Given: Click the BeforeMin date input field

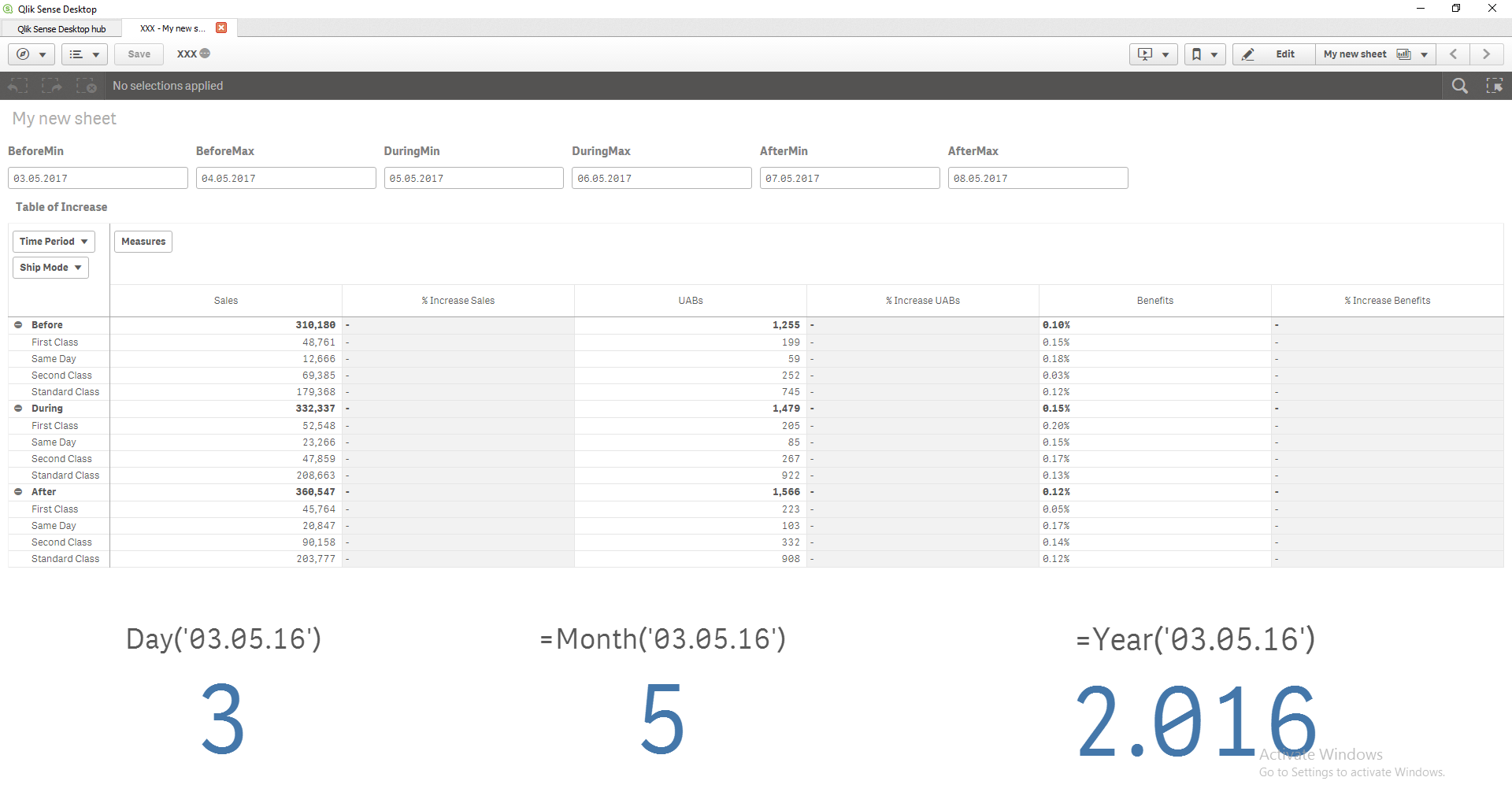Looking at the screenshot, I should (x=98, y=179).
